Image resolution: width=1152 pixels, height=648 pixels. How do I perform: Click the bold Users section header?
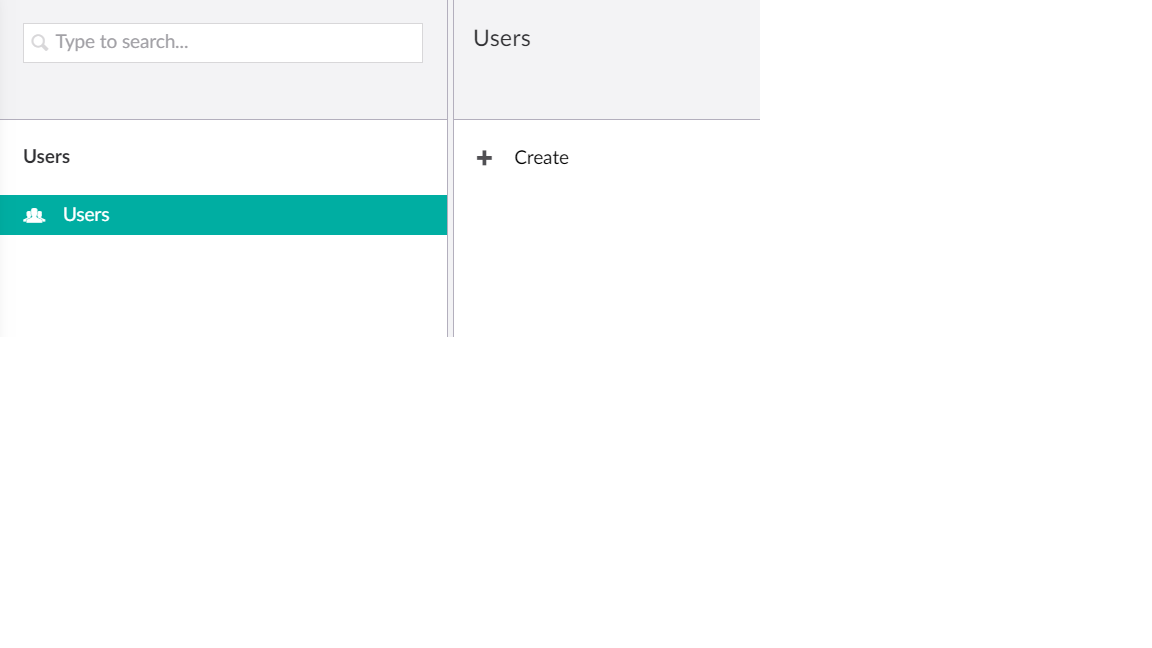47,157
